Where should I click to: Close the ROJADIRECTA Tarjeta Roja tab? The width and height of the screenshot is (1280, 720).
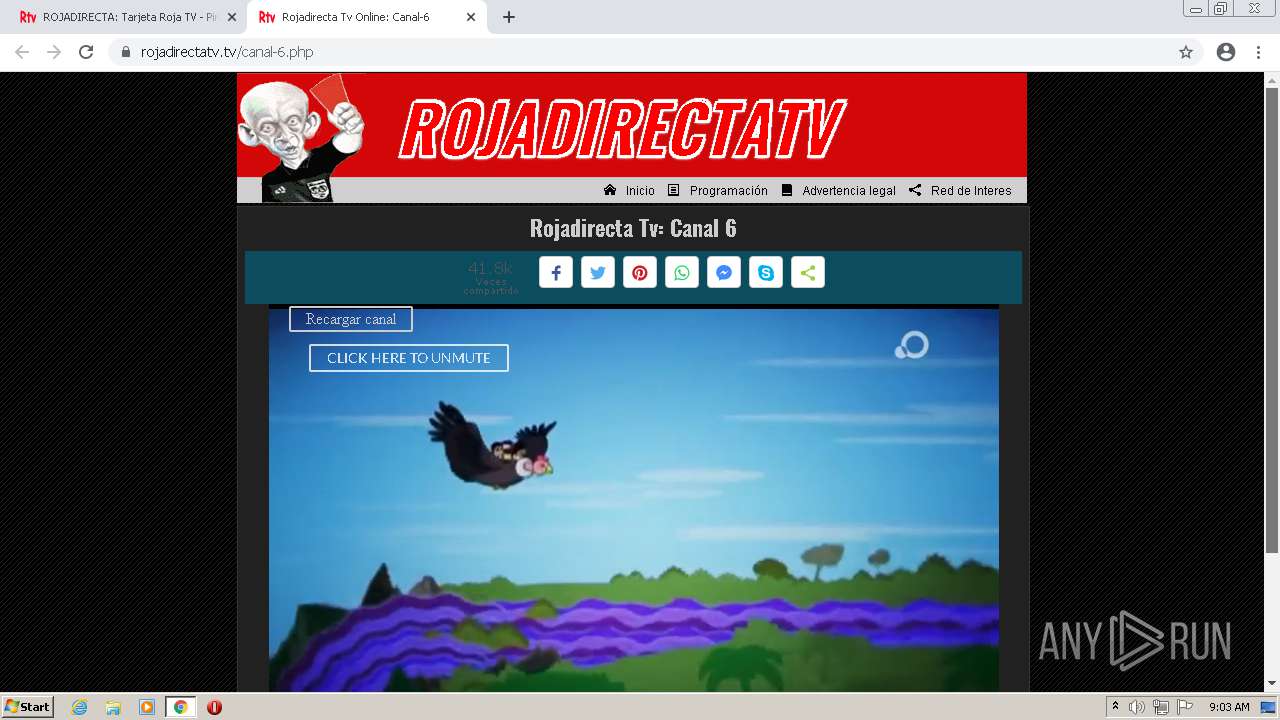coord(232,17)
